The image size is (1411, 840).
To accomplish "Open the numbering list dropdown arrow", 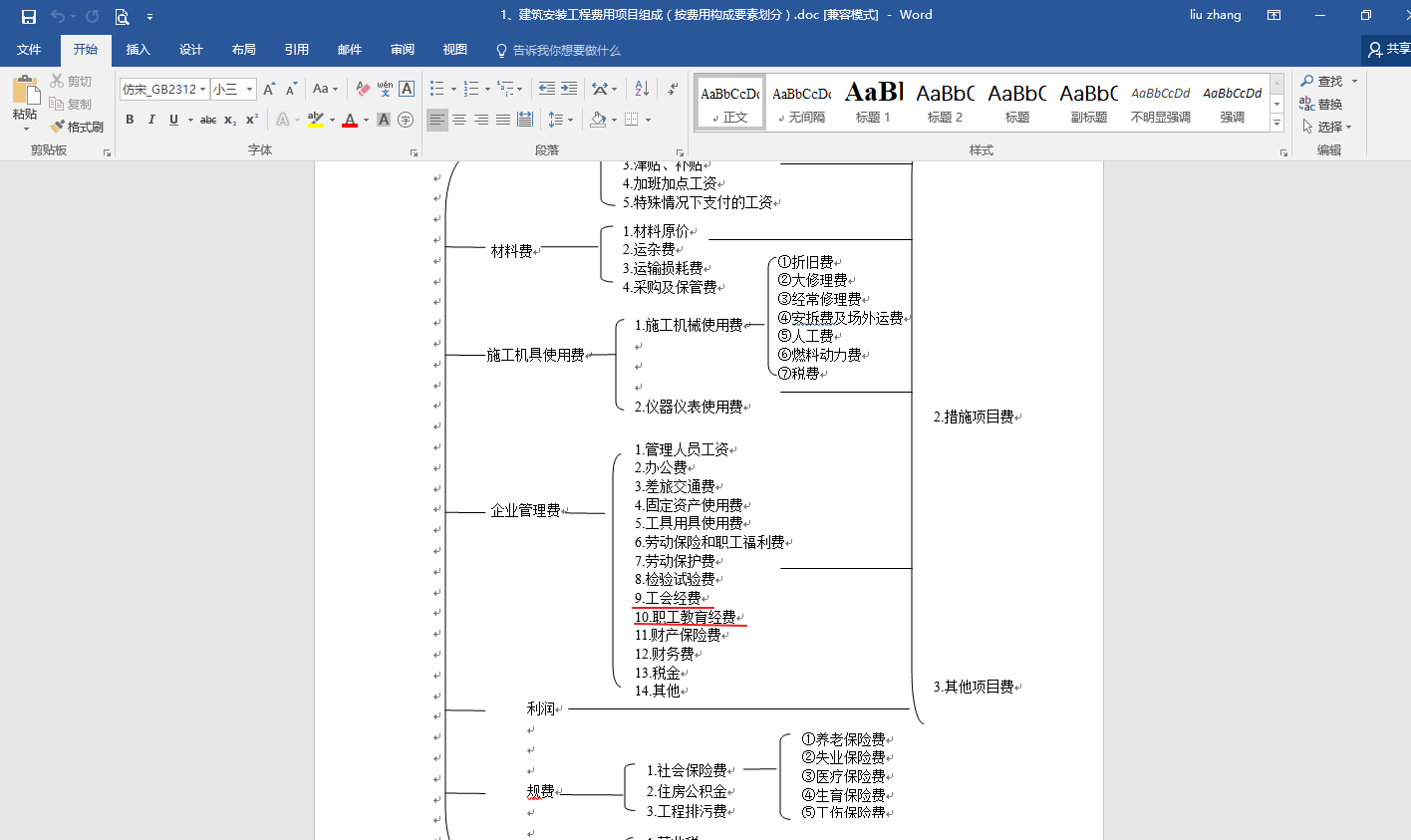I will (487, 89).
